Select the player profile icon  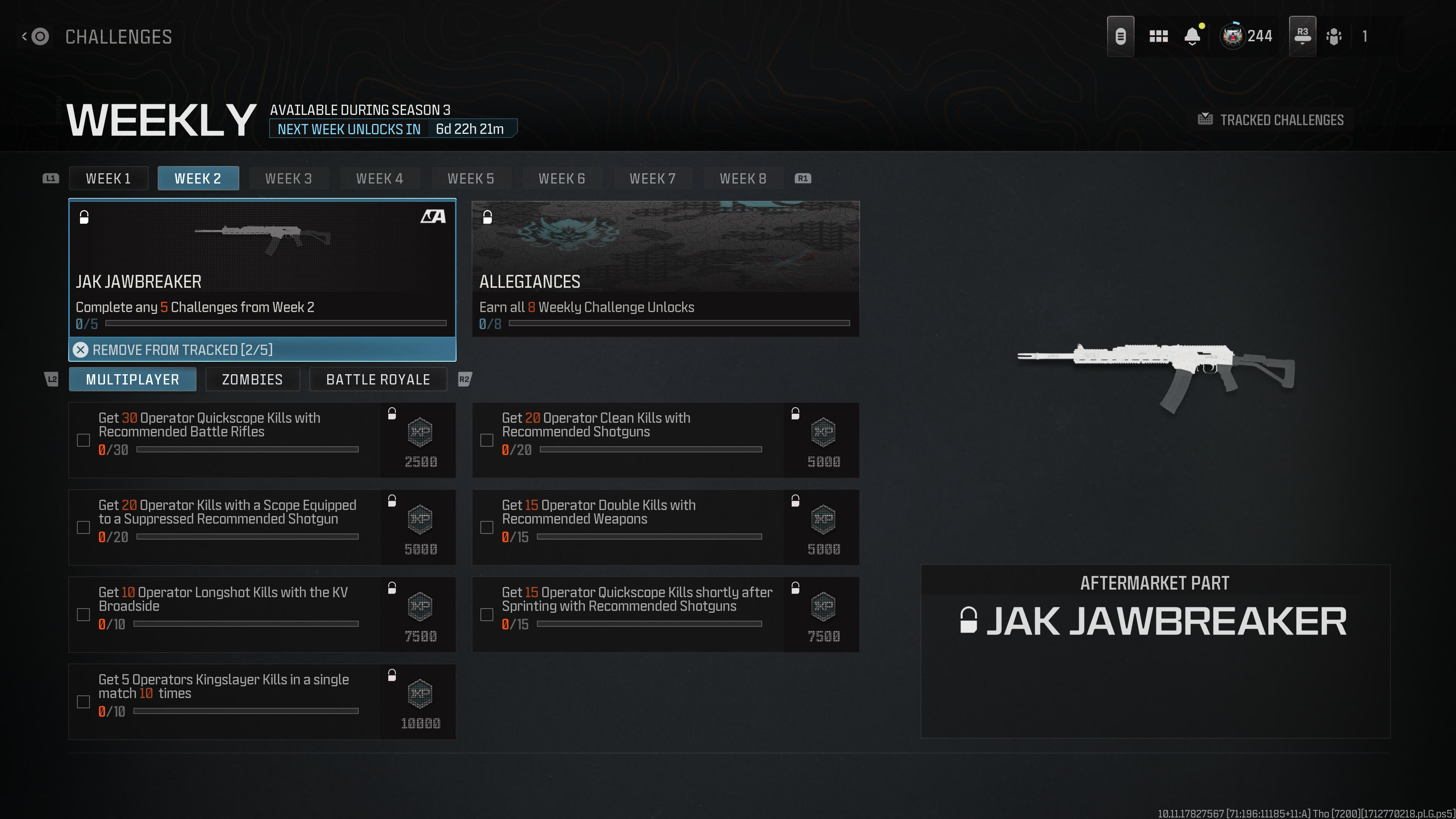(x=1231, y=36)
